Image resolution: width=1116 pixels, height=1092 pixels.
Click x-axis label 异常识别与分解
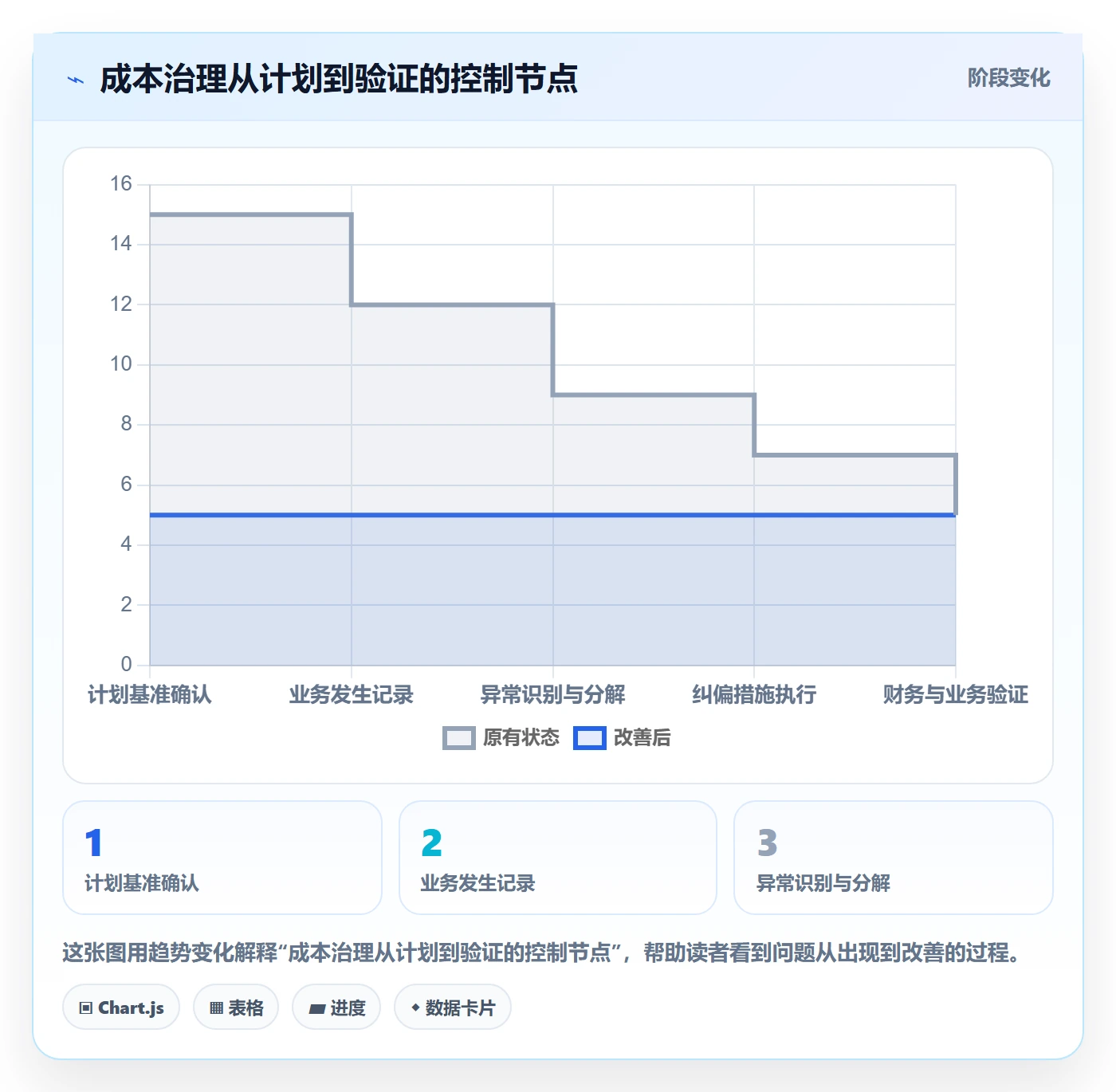[553, 695]
